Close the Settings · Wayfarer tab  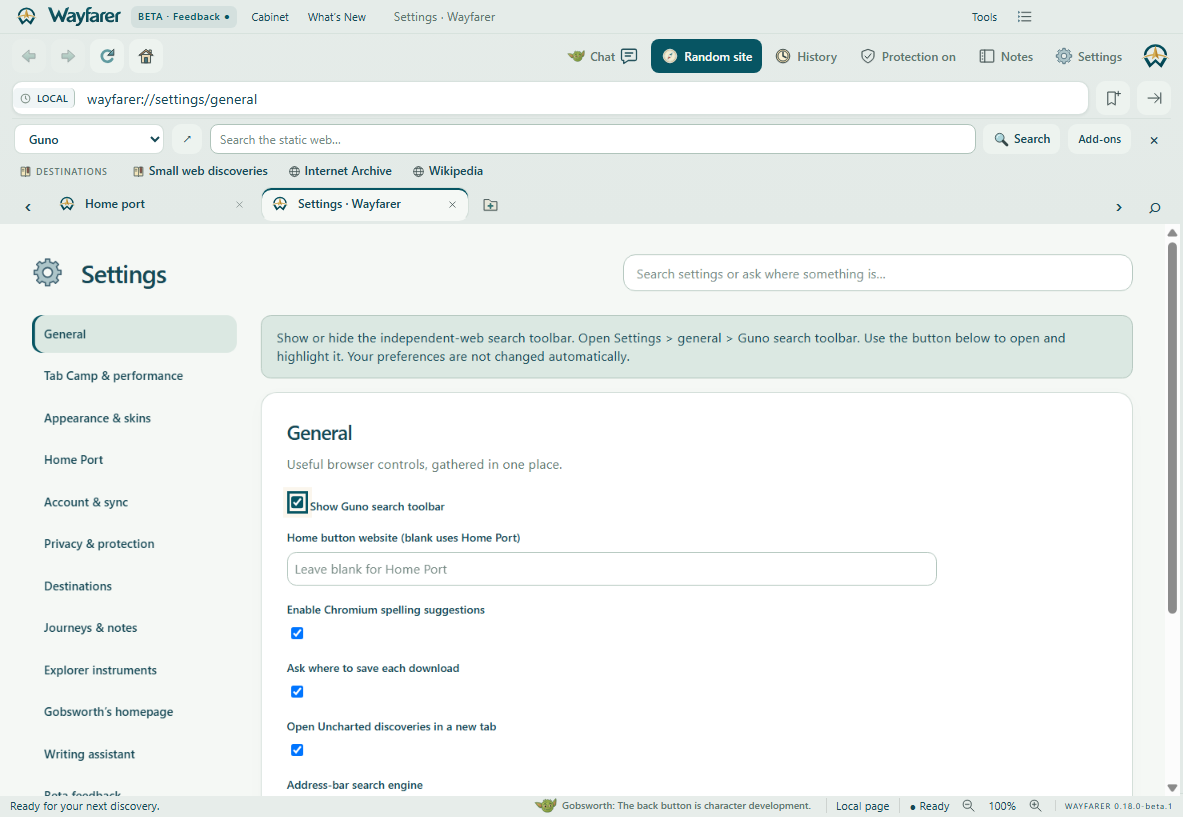tap(453, 204)
